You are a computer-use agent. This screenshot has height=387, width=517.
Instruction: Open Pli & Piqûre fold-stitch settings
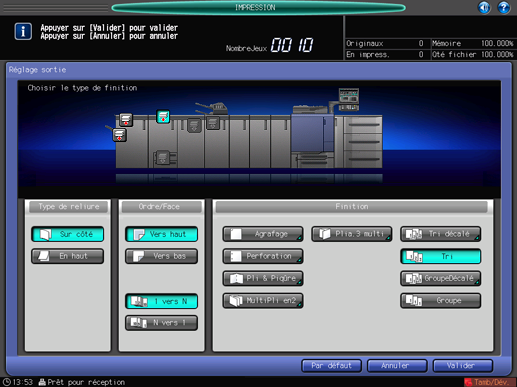click(x=263, y=278)
